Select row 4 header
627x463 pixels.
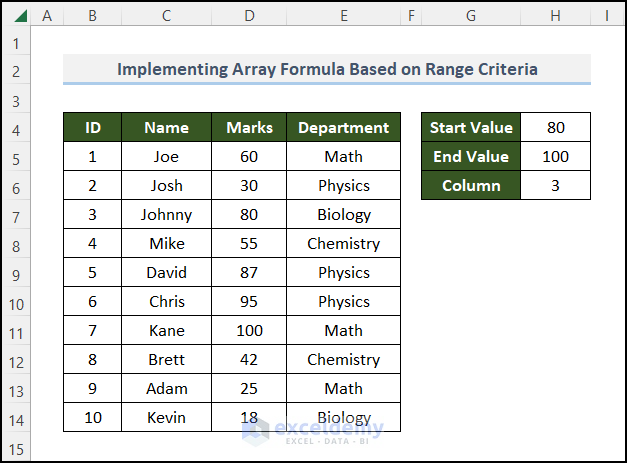pos(16,128)
